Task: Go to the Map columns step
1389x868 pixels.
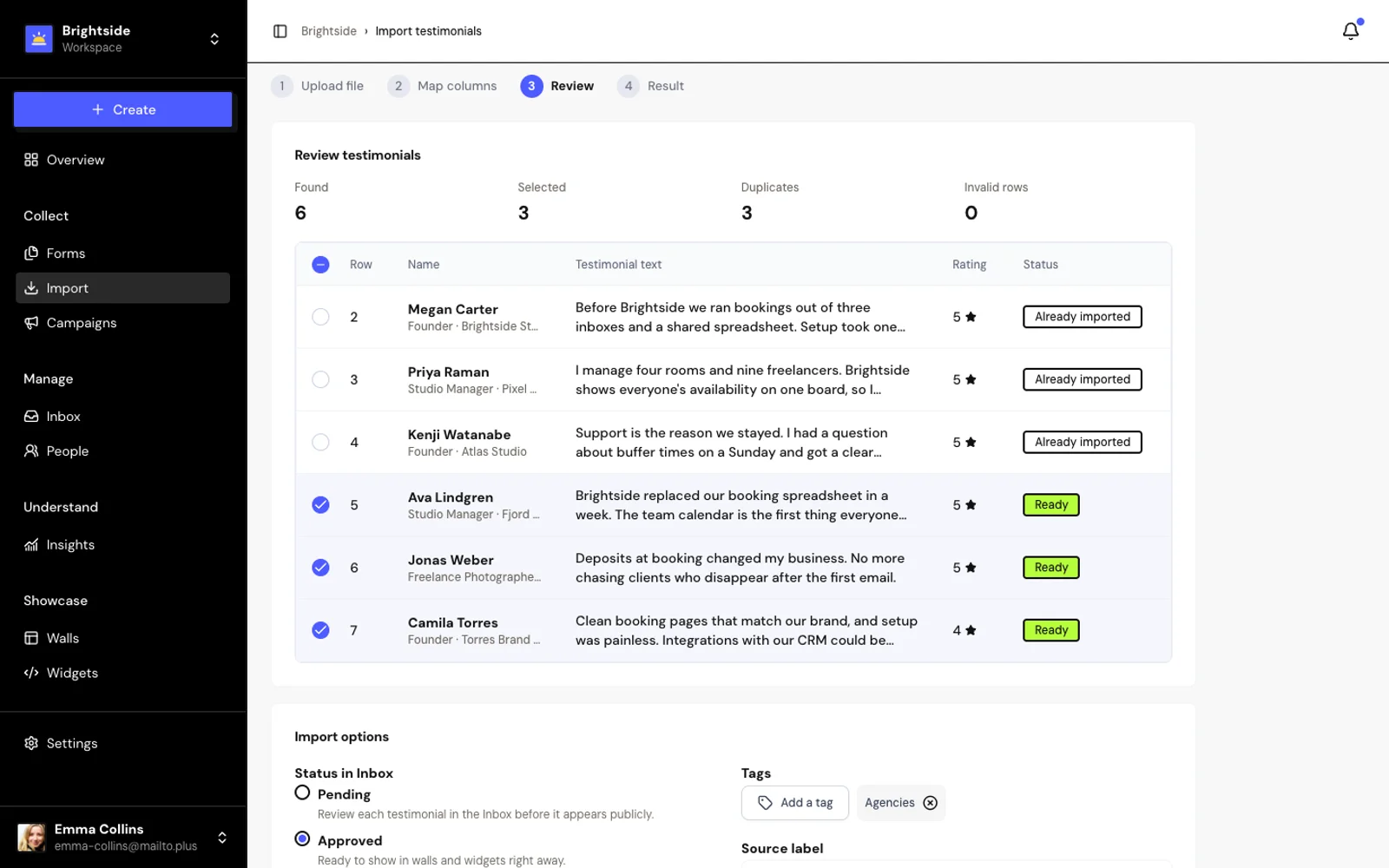Action: [x=443, y=86]
